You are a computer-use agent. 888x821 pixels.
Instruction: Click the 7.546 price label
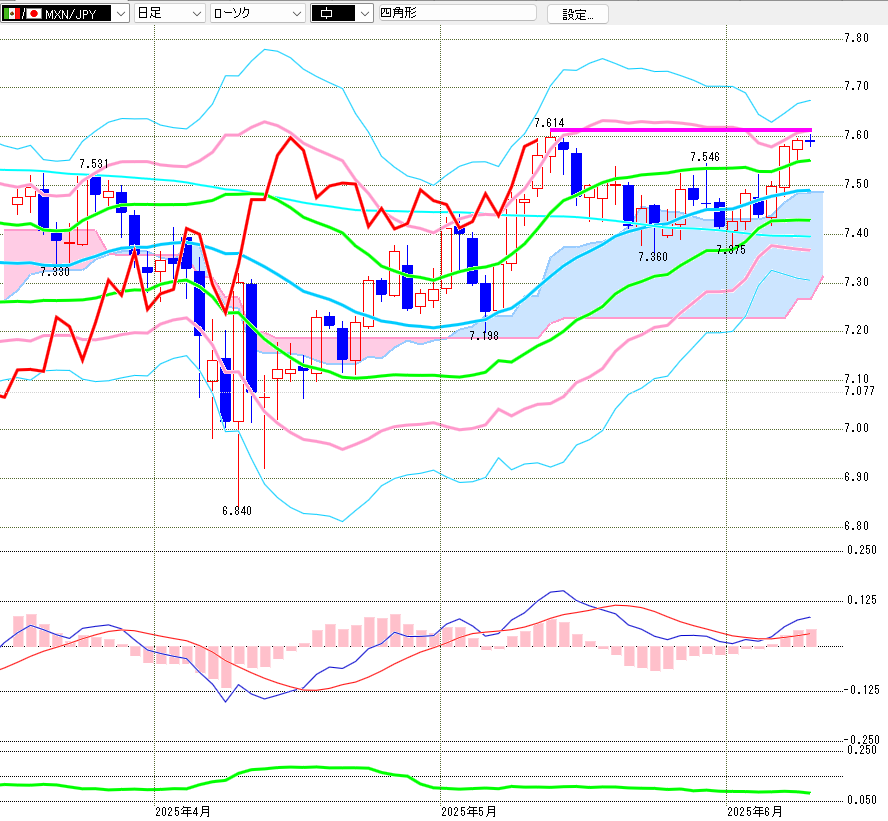click(705, 157)
